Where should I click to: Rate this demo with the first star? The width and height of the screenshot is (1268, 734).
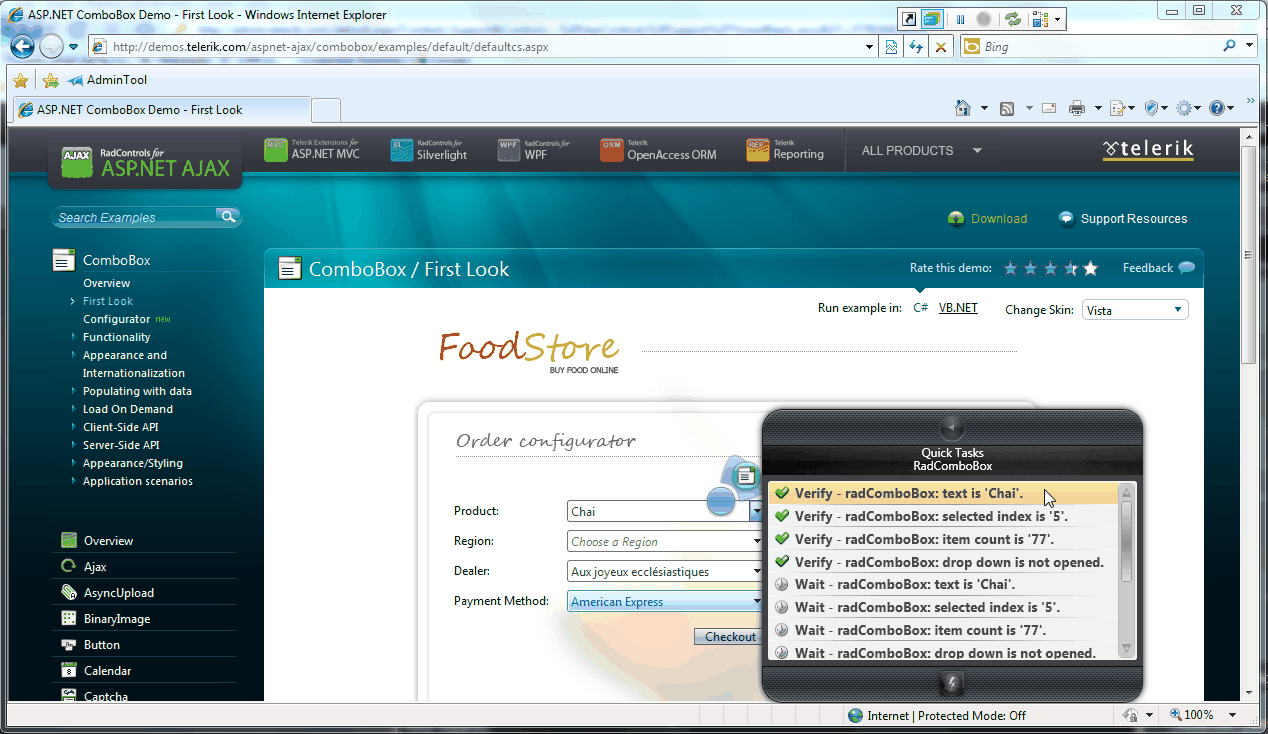point(1010,268)
